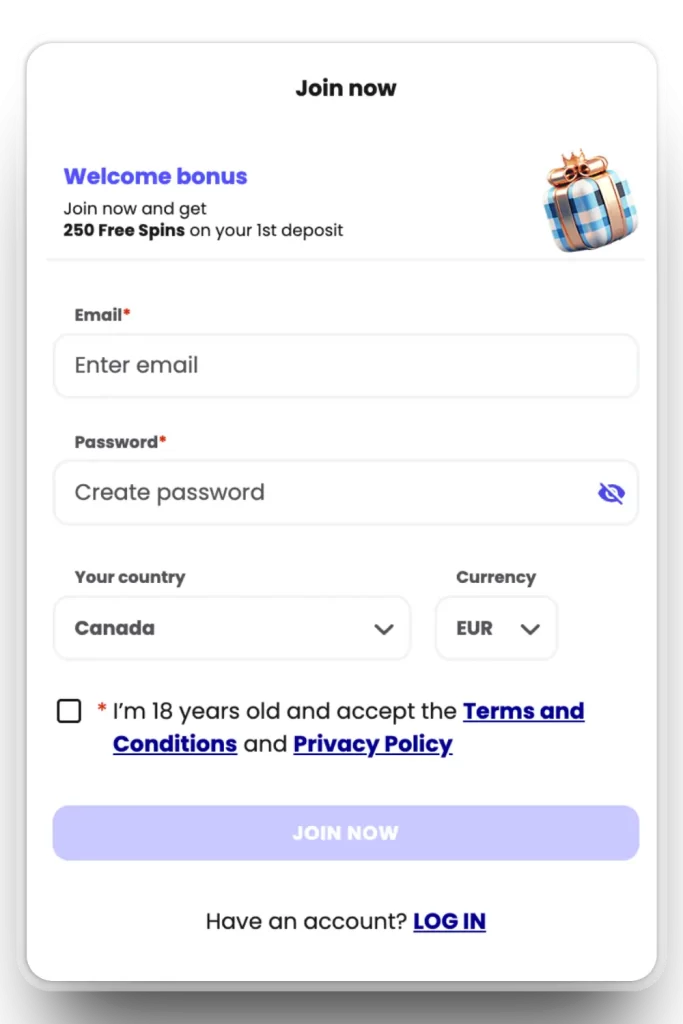Viewport: 683px width, 1024px height.
Task: Click the JOIN NOW button
Action: pyautogui.click(x=345, y=833)
